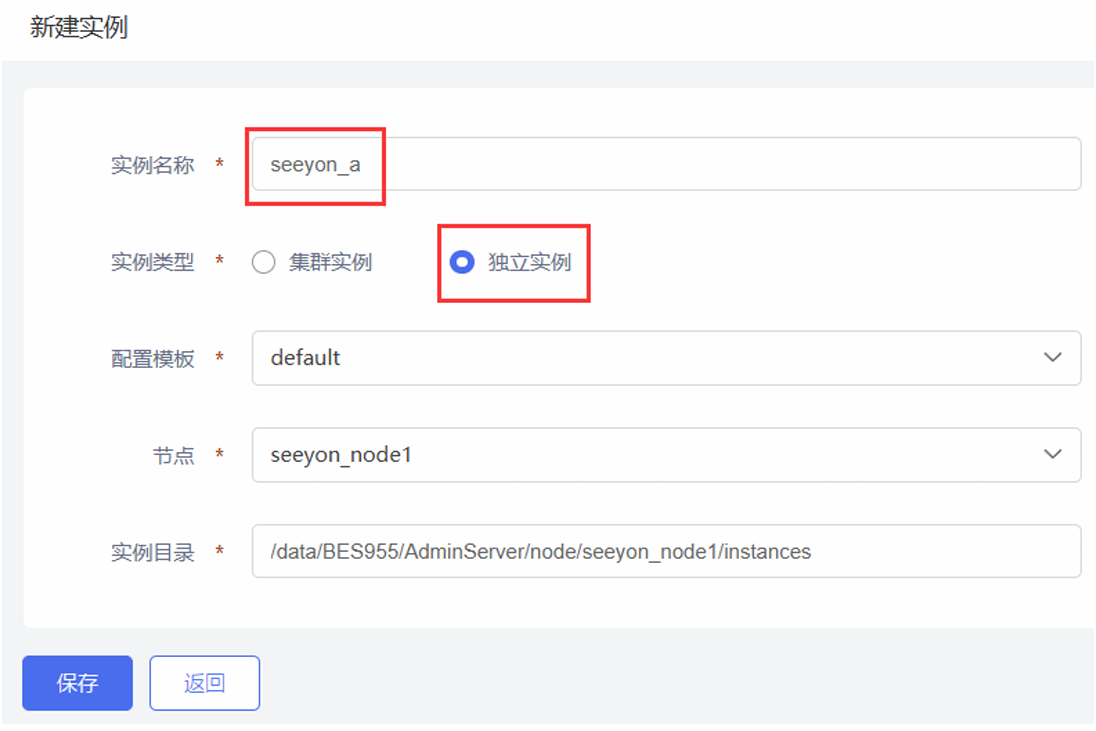This screenshot has height=731, width=1096.
Task: Click the 实例类型 field label
Action: [152, 262]
